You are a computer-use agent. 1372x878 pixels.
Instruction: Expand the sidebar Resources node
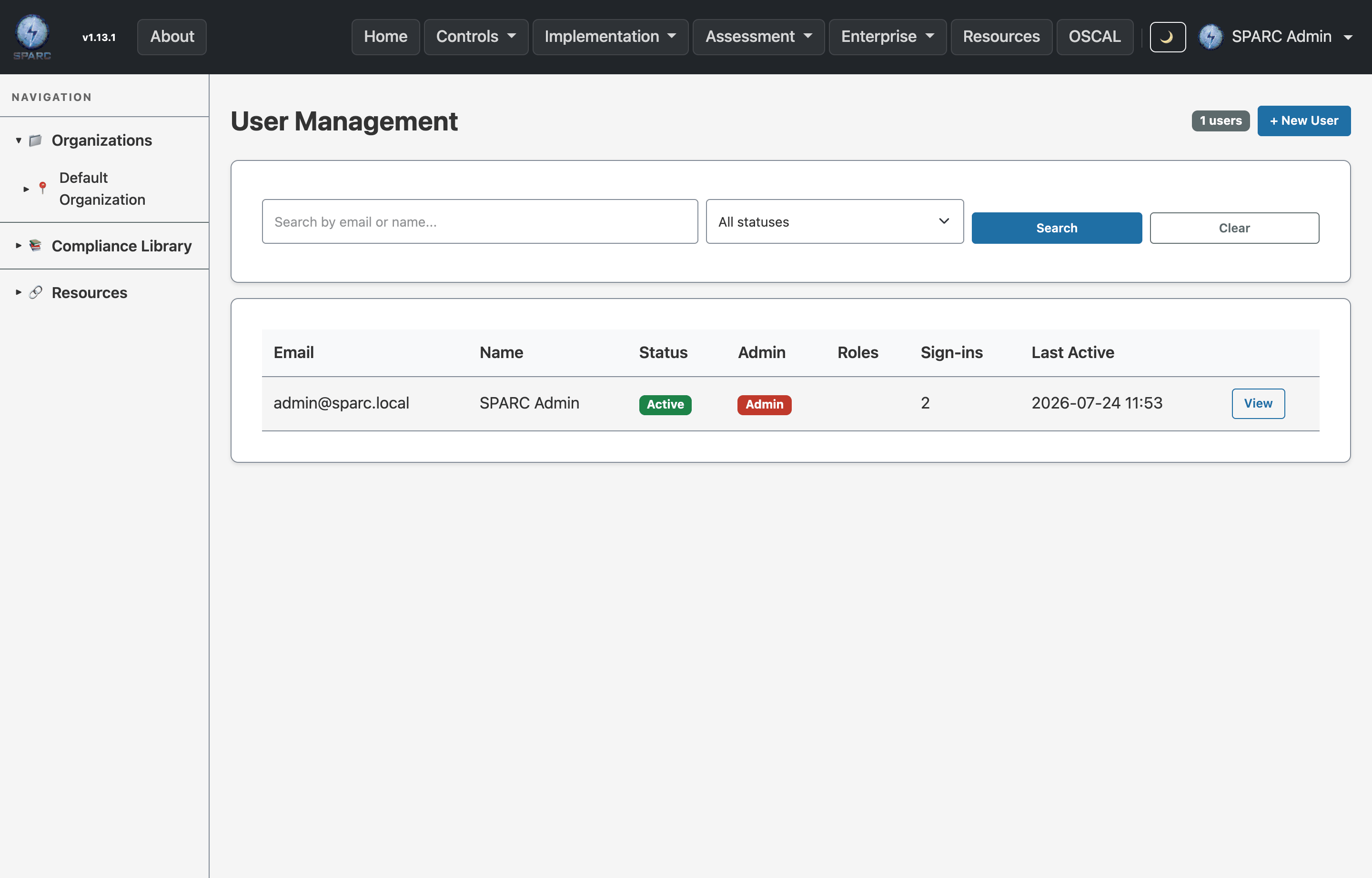coord(18,292)
